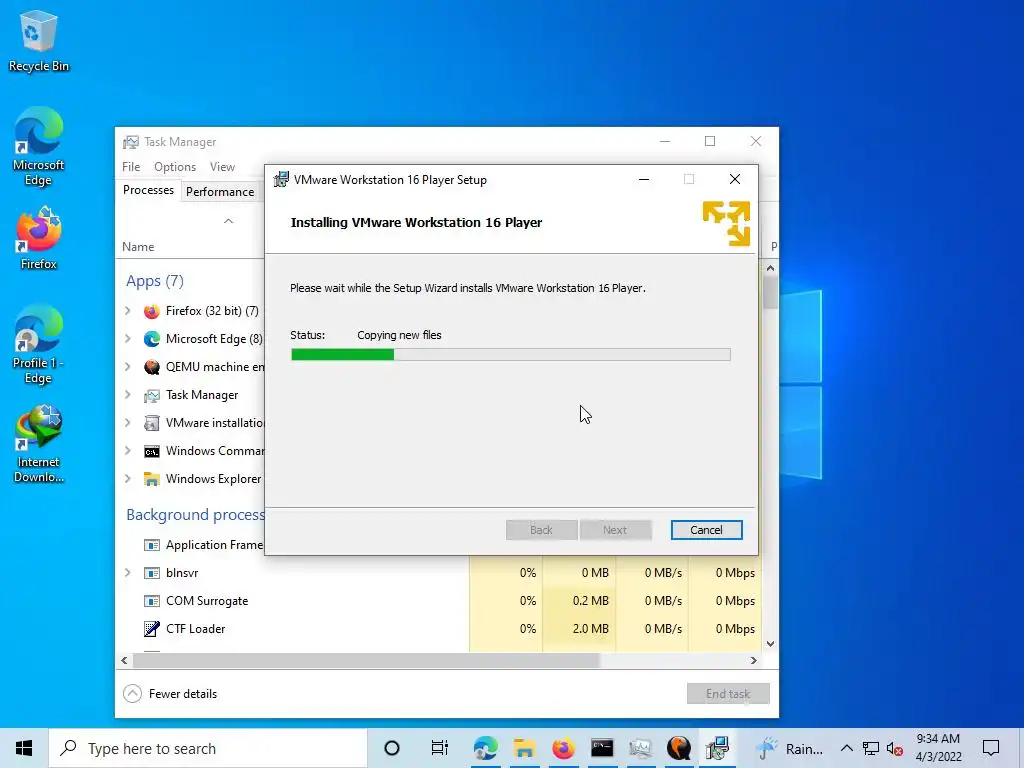1024x768 pixels.
Task: Open the Options menu in Task Manager
Action: pos(175,167)
